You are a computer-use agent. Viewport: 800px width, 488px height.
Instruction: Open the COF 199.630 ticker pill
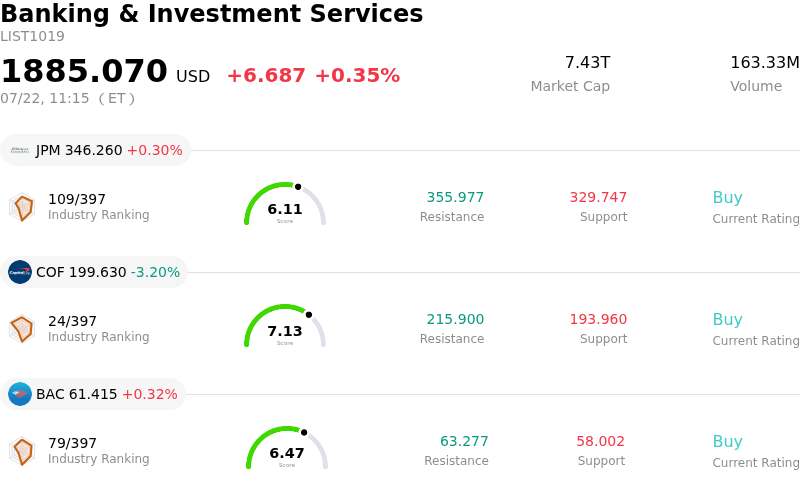click(94, 272)
